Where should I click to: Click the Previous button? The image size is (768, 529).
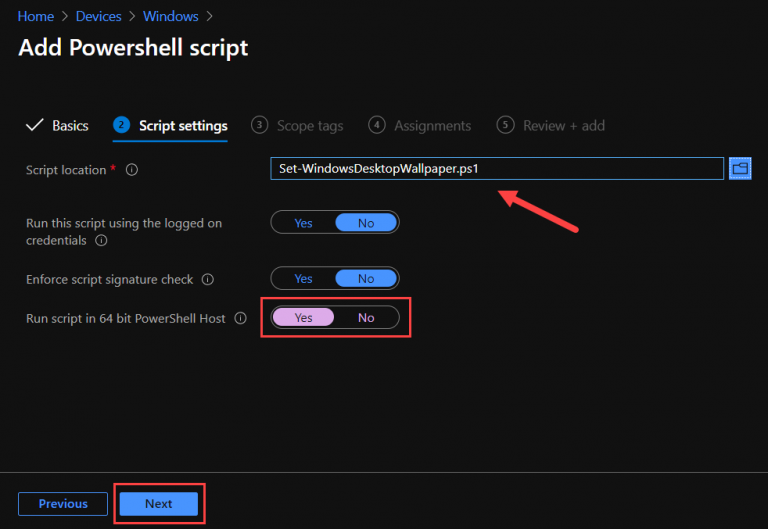click(x=63, y=504)
